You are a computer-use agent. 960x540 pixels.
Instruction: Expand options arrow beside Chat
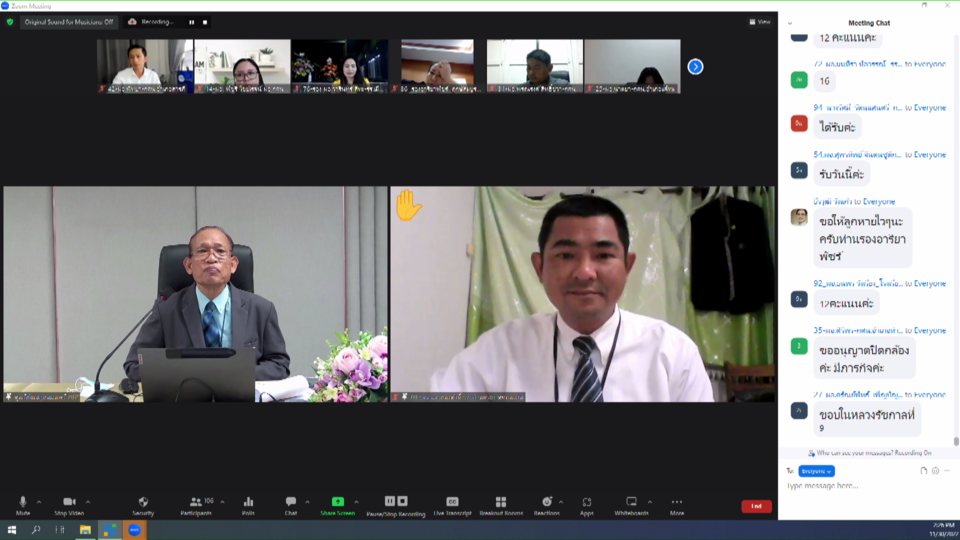(307, 502)
